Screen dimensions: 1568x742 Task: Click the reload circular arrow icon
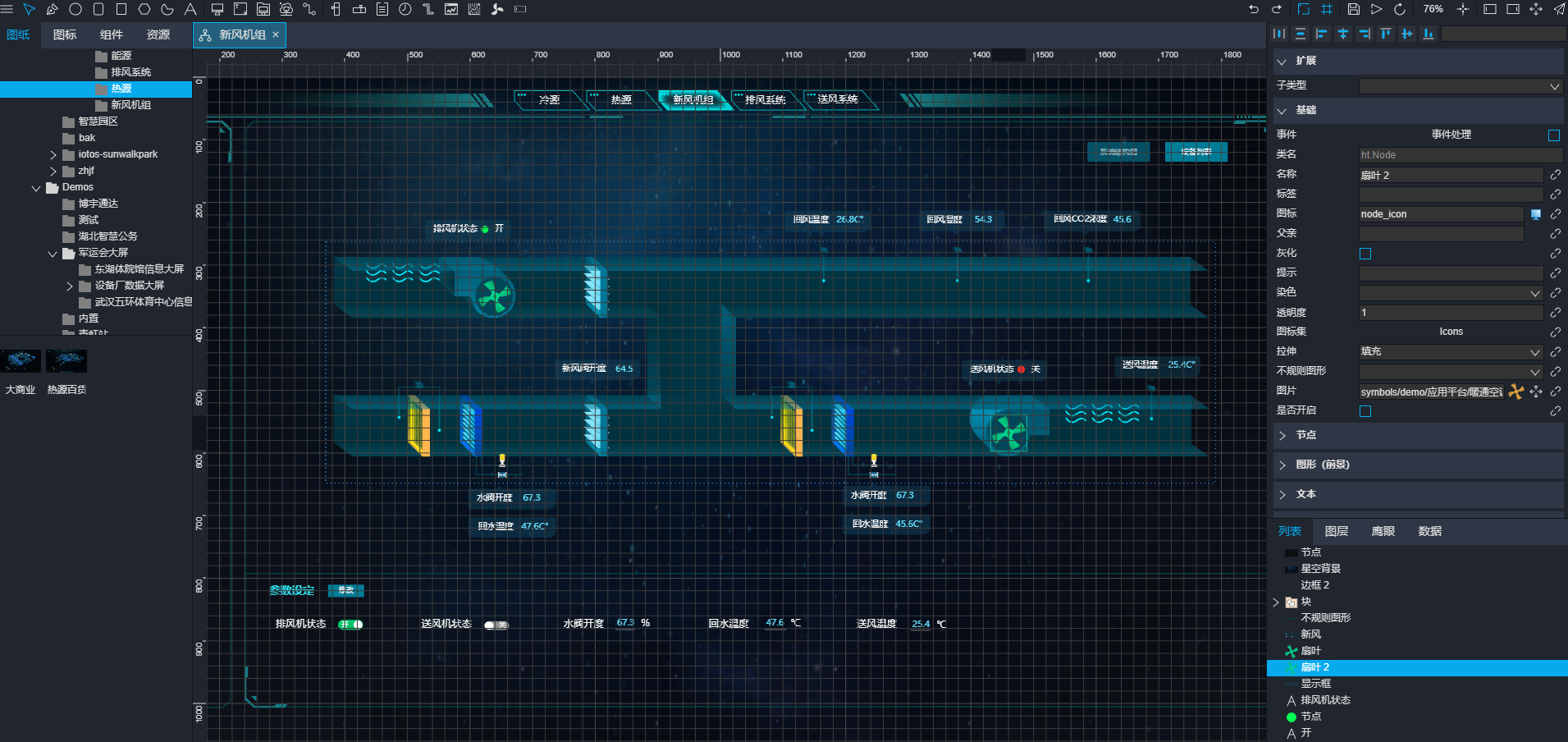coord(1400,9)
